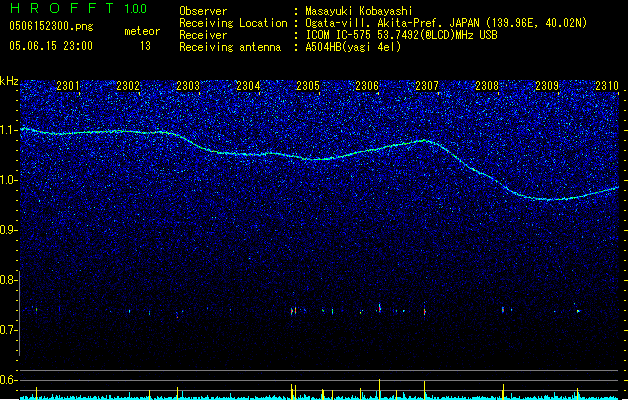The height and width of the screenshot is (400, 629).
Task: Click the 2304 time marker
Action: point(248,86)
